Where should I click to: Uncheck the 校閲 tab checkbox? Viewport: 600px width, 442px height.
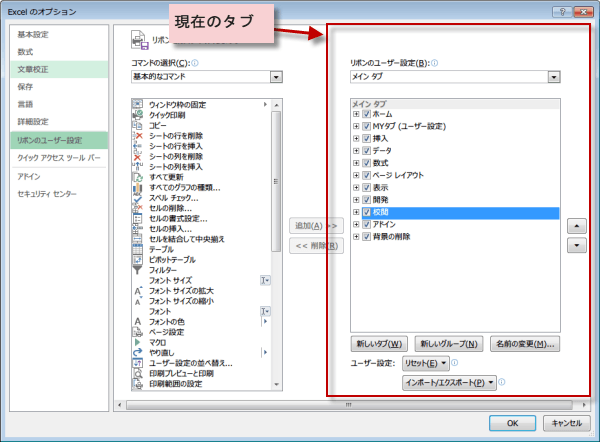pos(367,212)
